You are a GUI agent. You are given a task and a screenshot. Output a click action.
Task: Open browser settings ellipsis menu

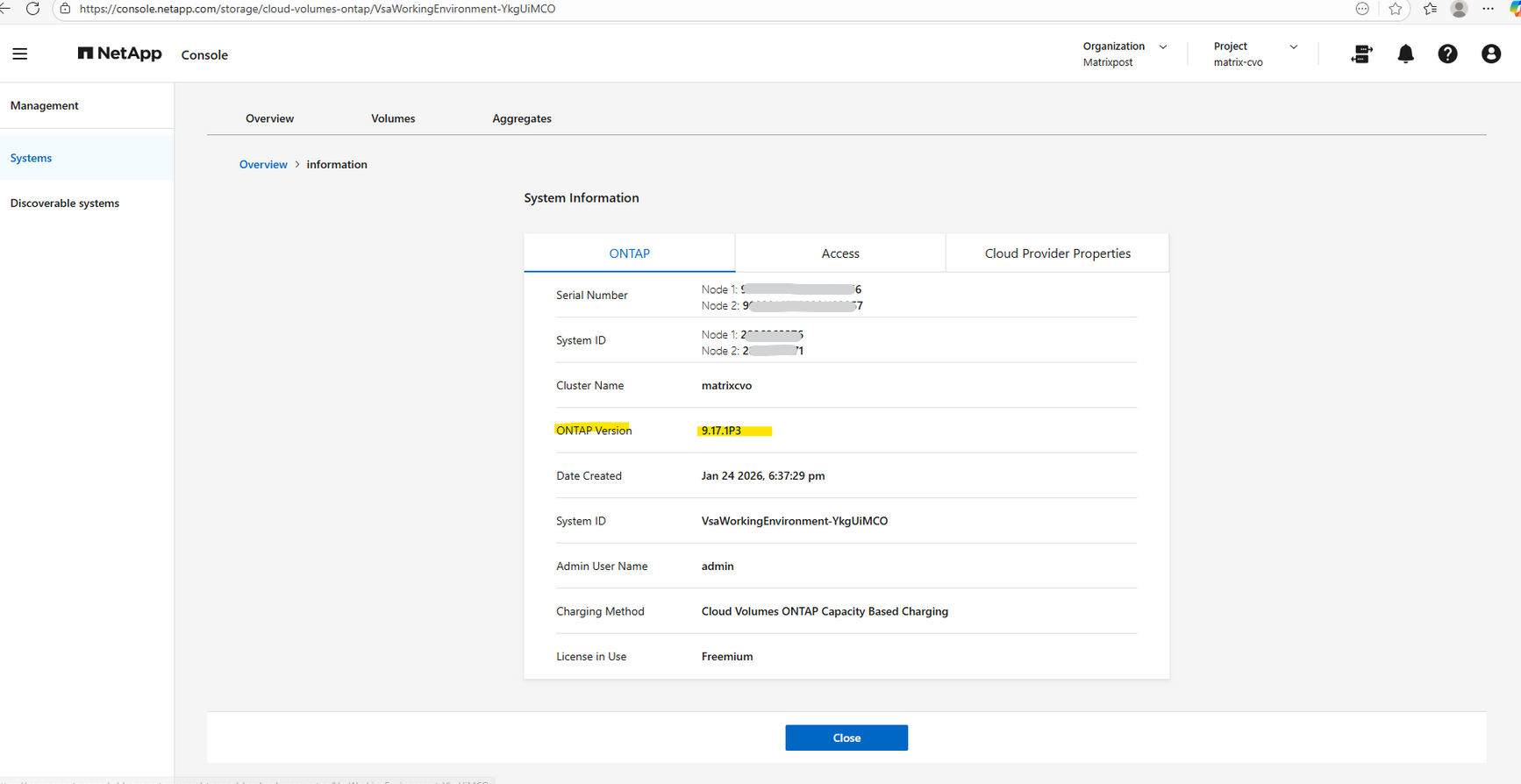1488,9
